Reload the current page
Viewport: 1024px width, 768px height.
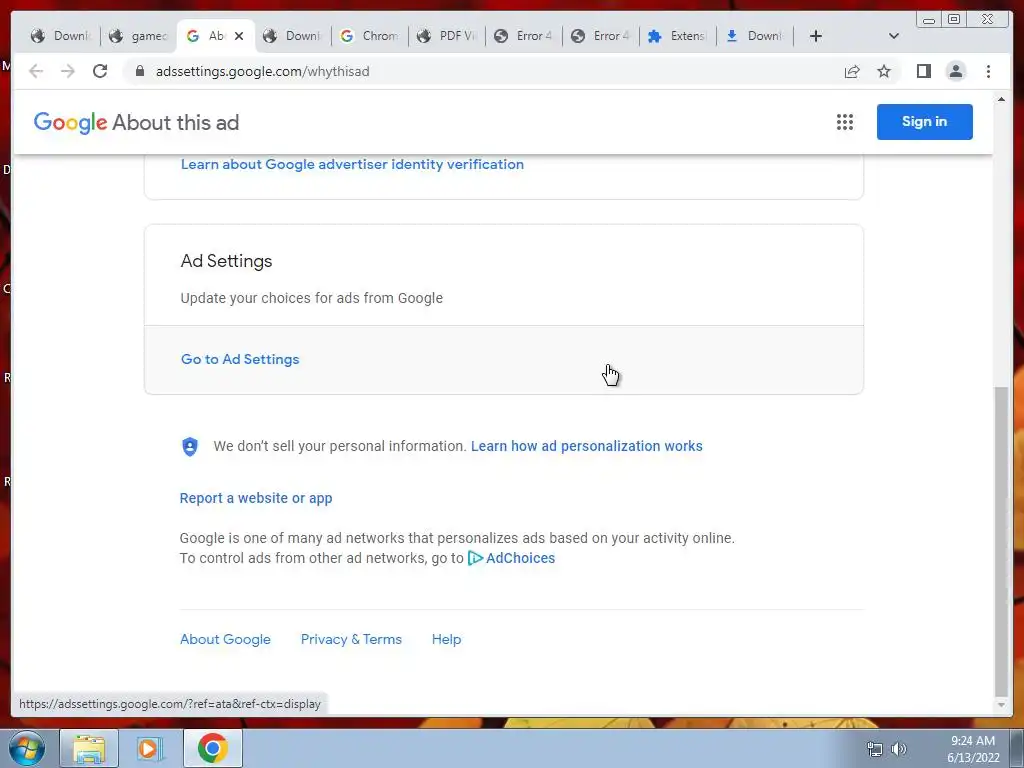coord(100,71)
